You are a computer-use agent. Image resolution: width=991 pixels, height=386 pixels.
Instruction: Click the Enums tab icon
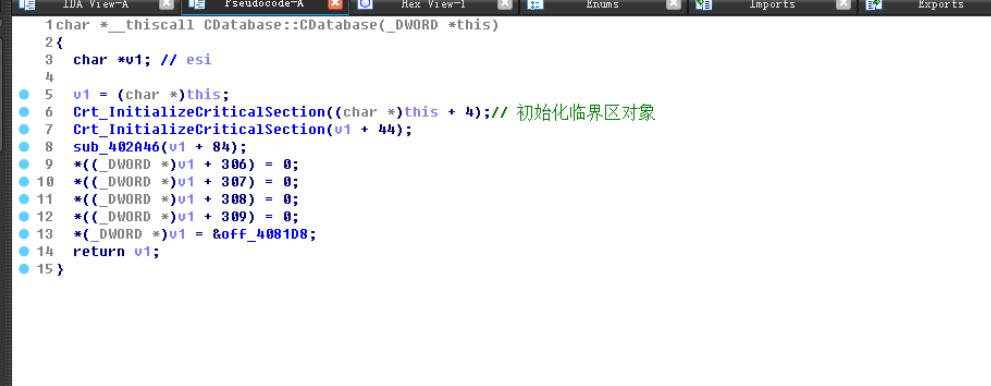(535, 4)
